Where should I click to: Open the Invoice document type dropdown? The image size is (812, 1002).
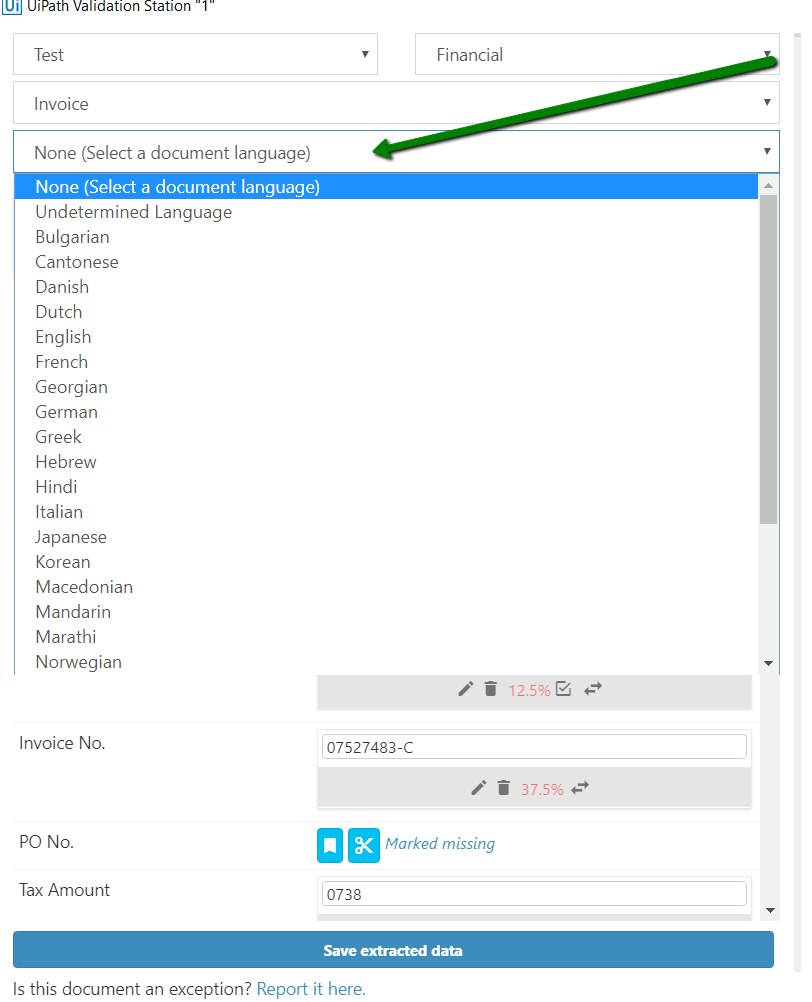pyautogui.click(x=396, y=102)
